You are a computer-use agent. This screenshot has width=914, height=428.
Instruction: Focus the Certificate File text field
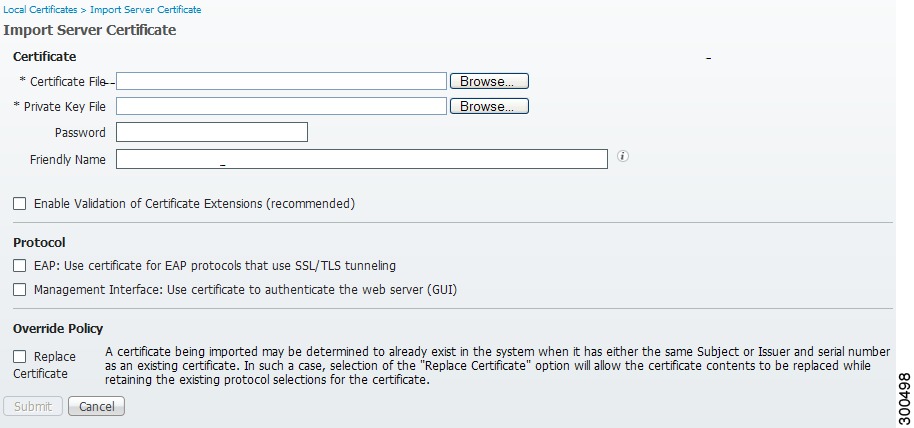[x=282, y=81]
